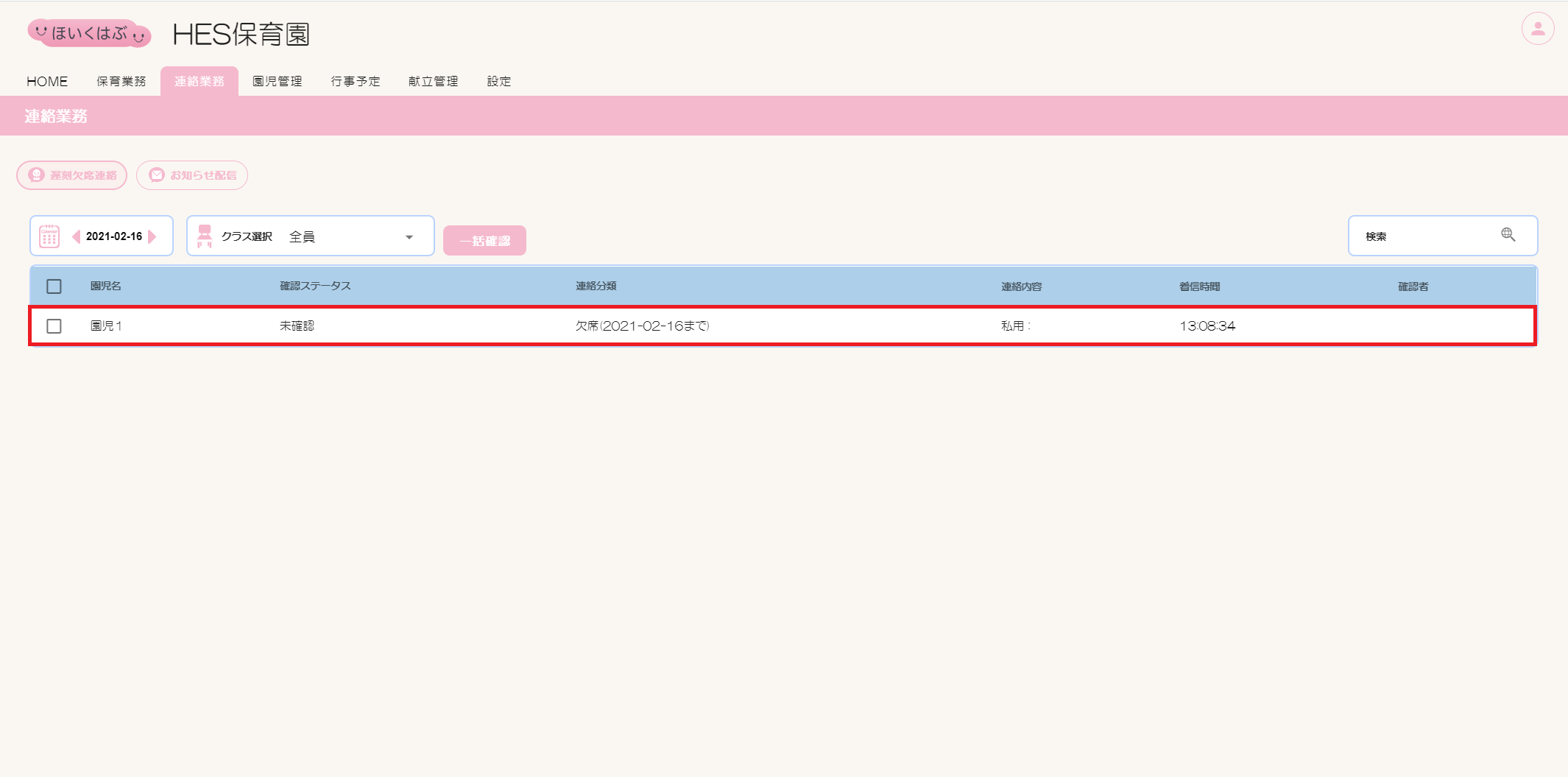Screen dimensions: 1568x777
Task: Open the 献立管理 tab
Action: point(434,81)
